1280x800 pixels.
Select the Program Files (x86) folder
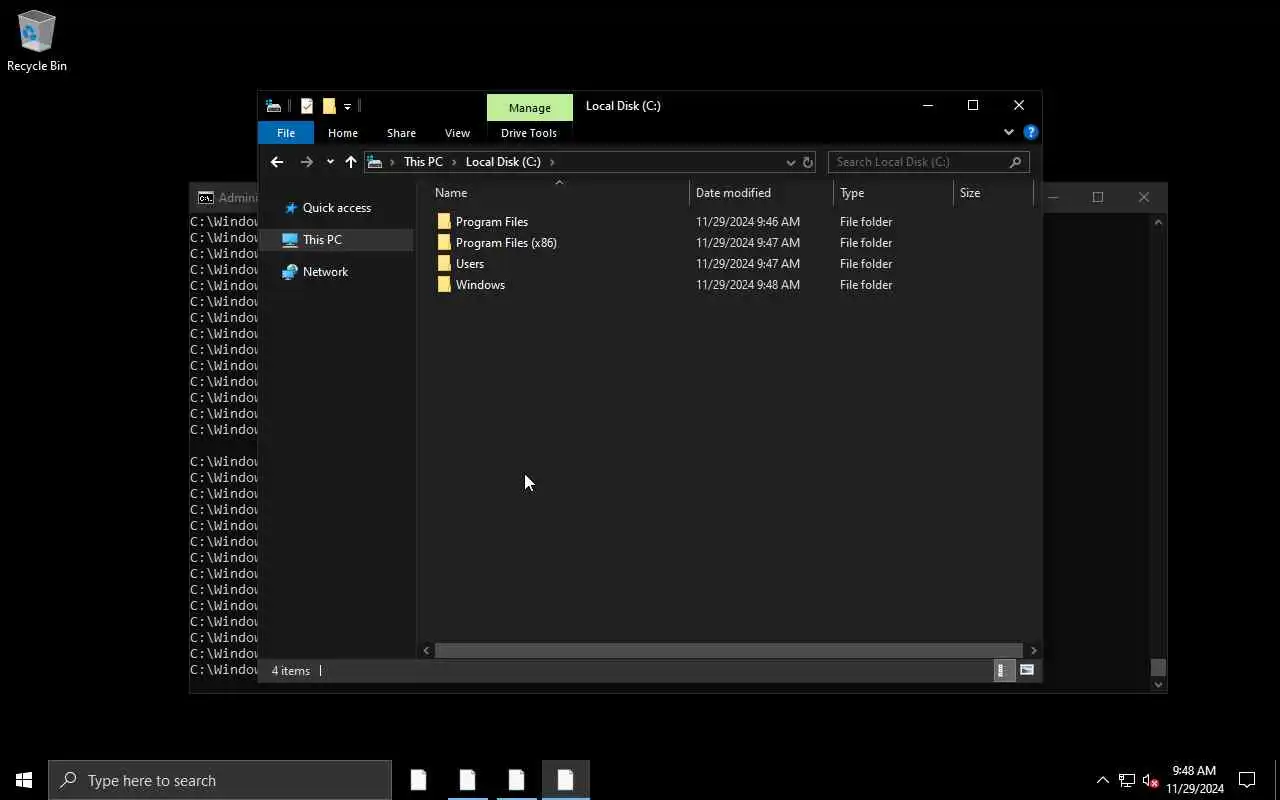pos(506,243)
